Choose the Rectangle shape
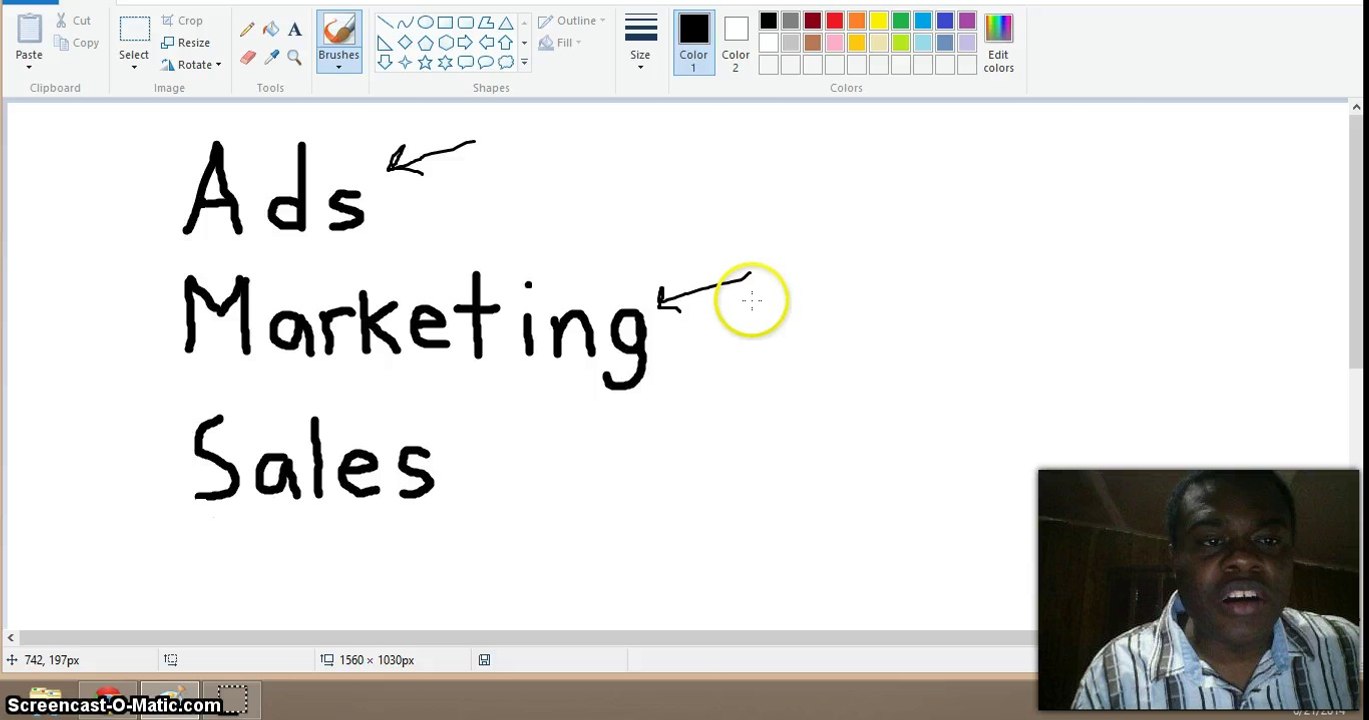 [445, 22]
